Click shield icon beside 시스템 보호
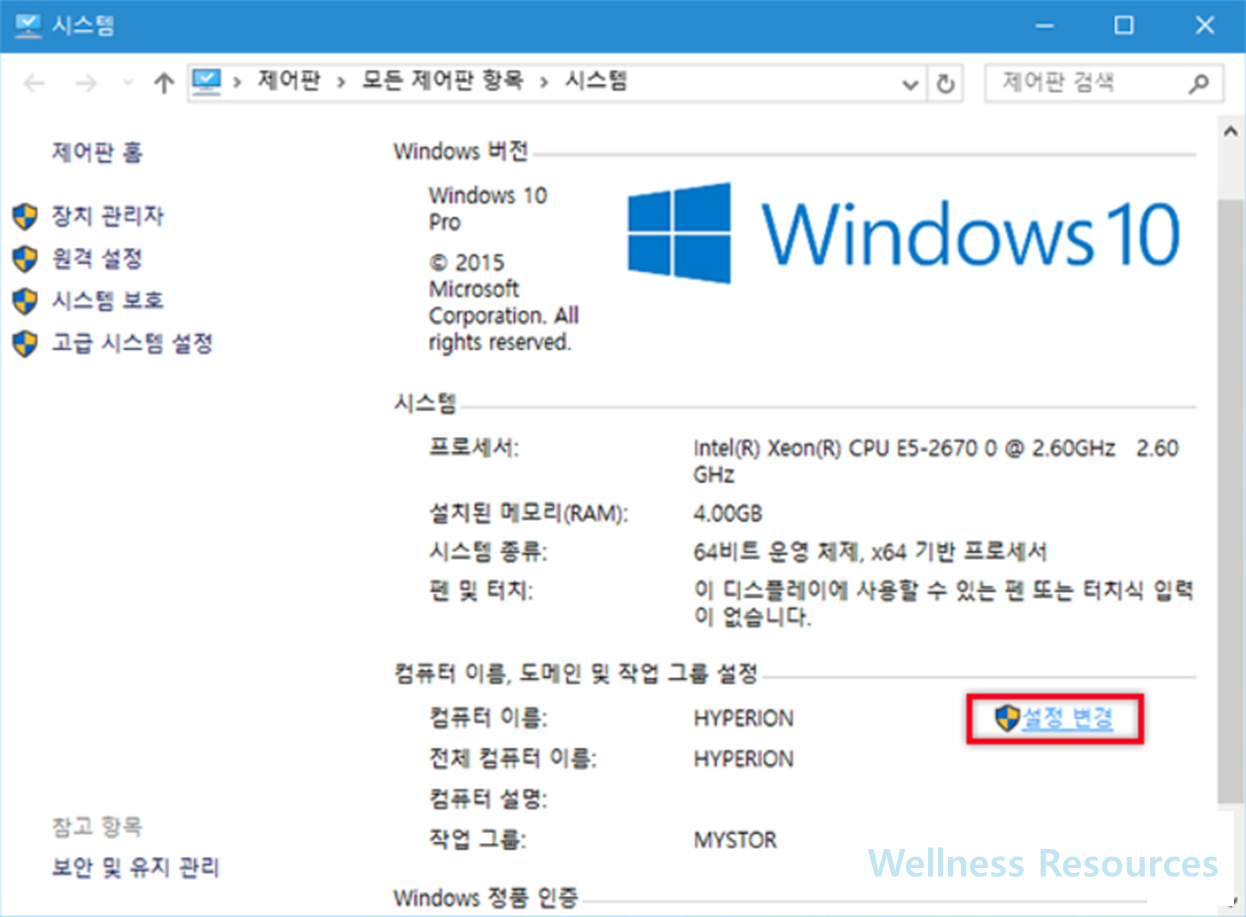Image resolution: width=1246 pixels, height=917 pixels. tap(25, 302)
